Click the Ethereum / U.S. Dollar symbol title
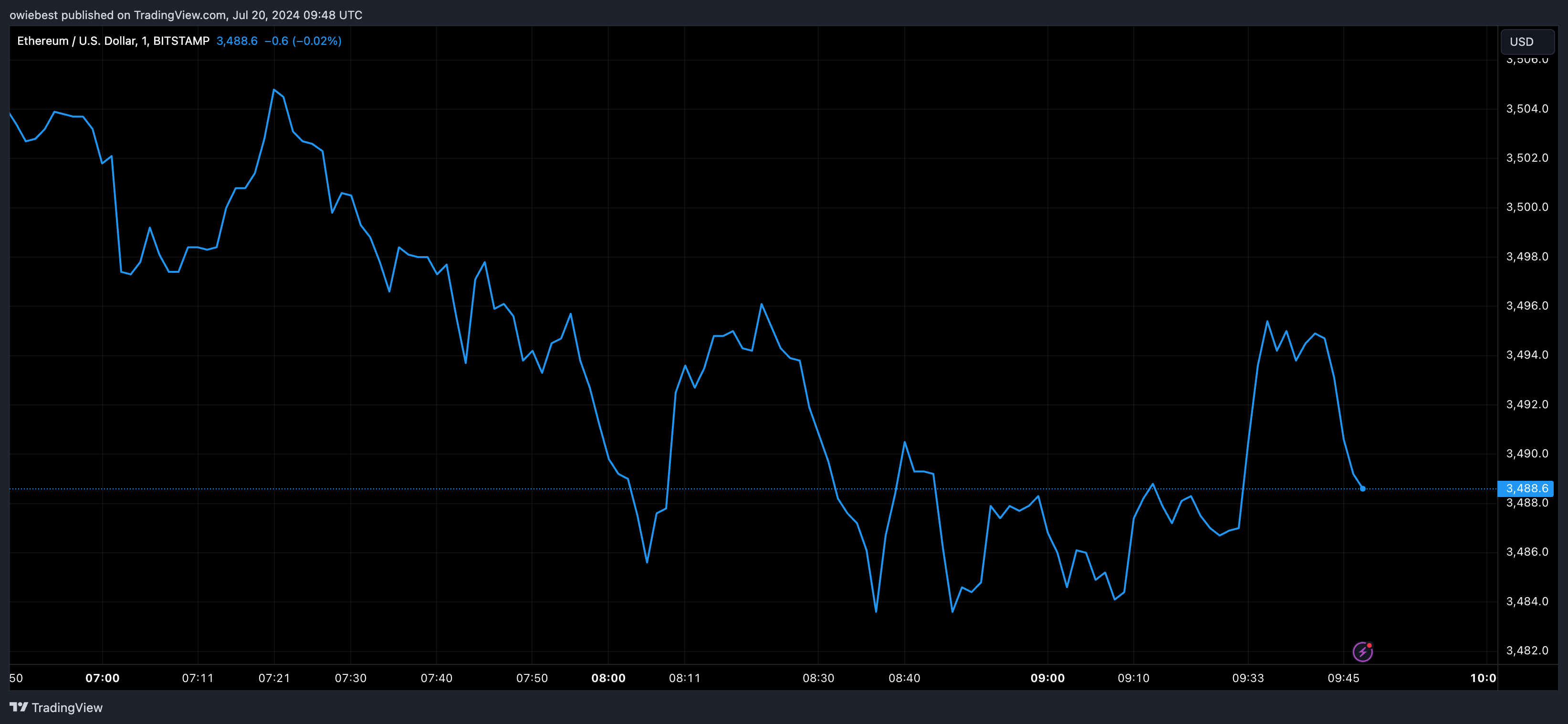This screenshot has width=1568, height=724. (x=113, y=41)
